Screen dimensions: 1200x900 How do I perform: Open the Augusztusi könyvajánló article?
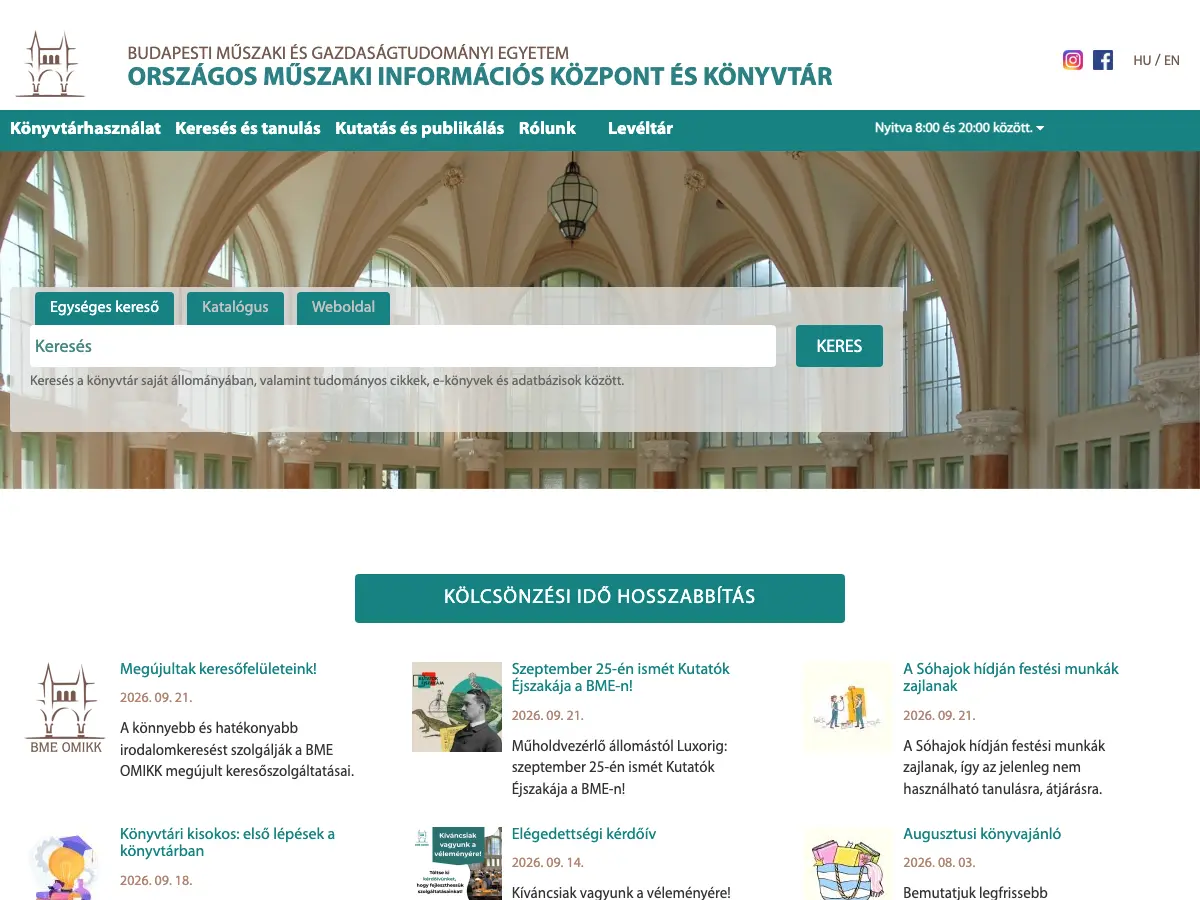982,834
